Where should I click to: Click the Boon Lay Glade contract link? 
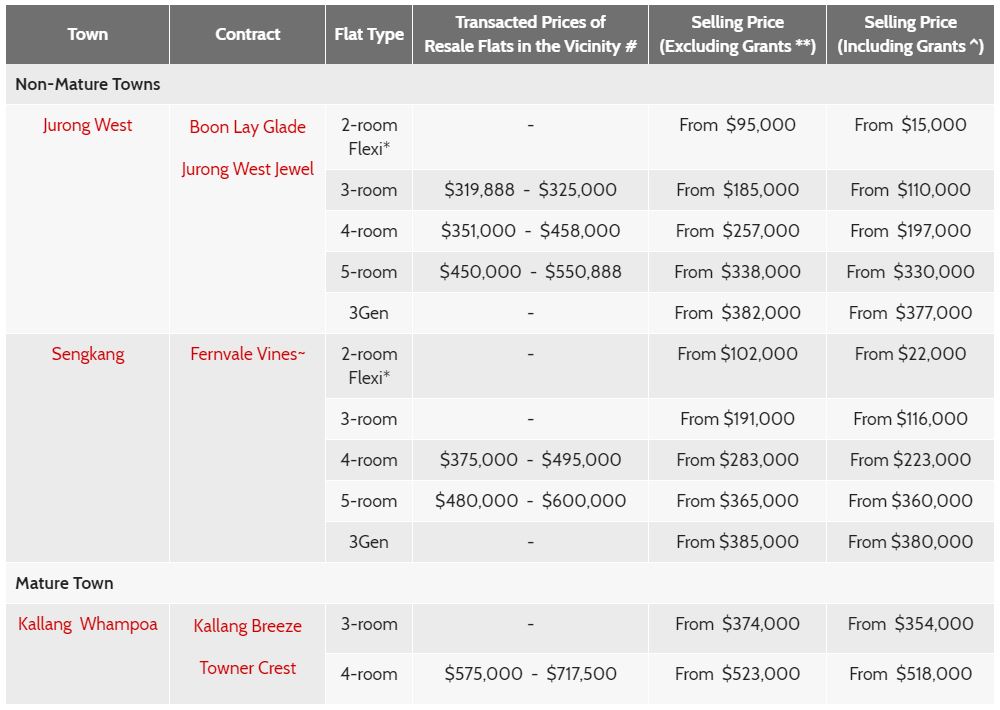point(247,127)
